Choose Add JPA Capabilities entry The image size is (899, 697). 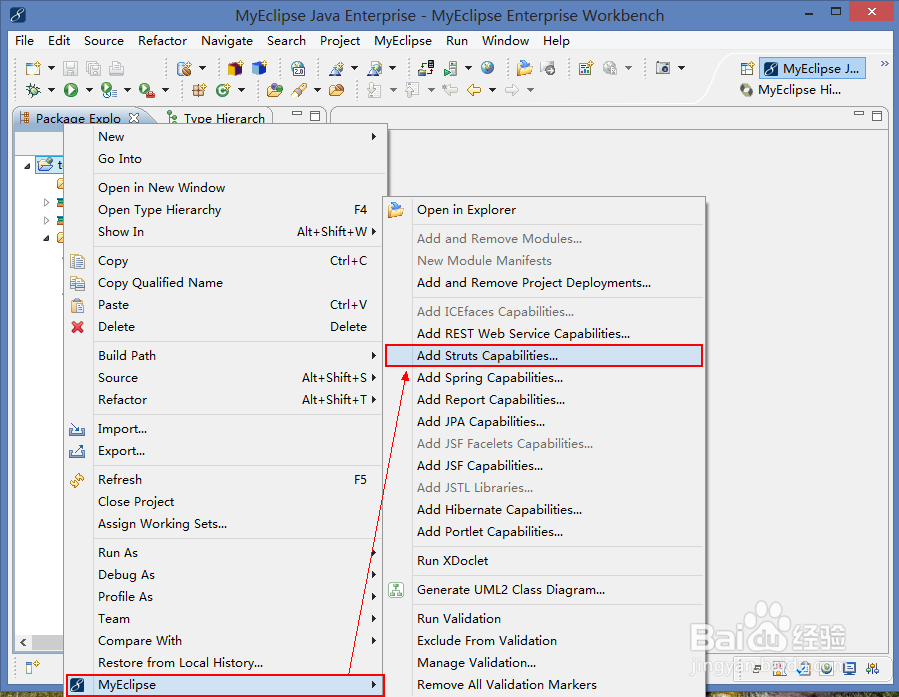pos(544,422)
